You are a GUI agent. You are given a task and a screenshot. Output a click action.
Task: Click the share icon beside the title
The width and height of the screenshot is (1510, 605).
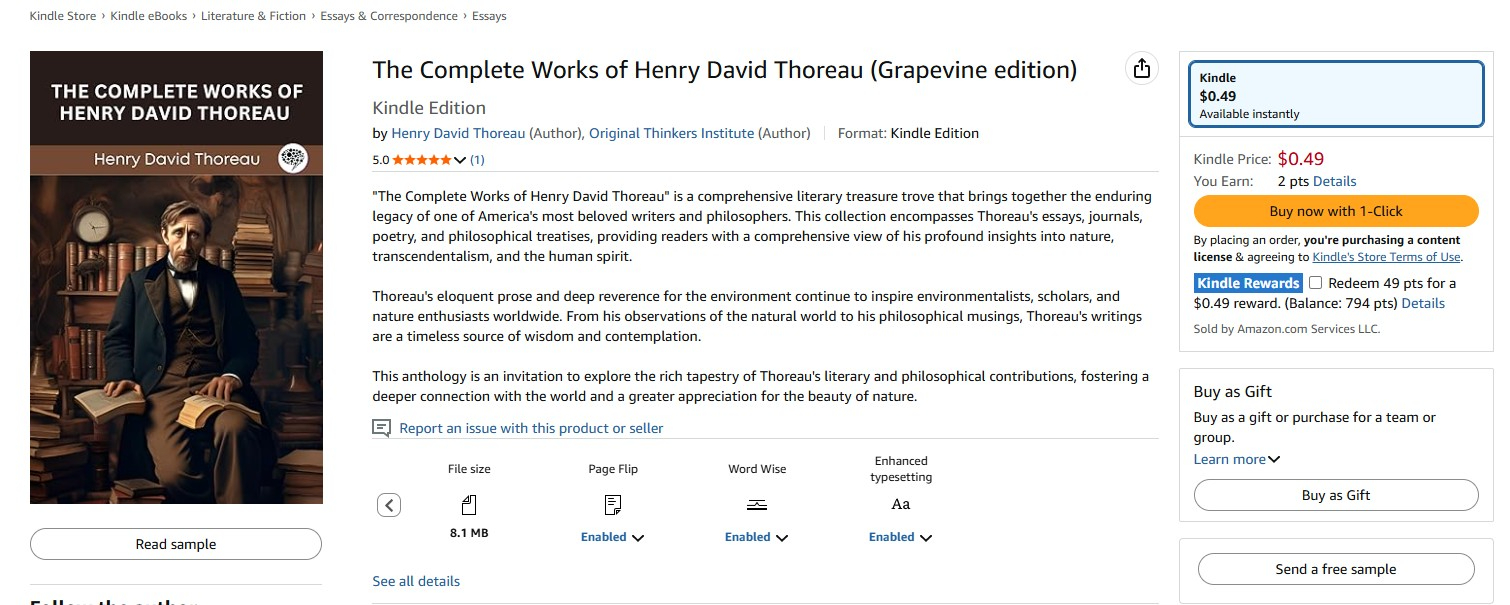[x=1141, y=69]
